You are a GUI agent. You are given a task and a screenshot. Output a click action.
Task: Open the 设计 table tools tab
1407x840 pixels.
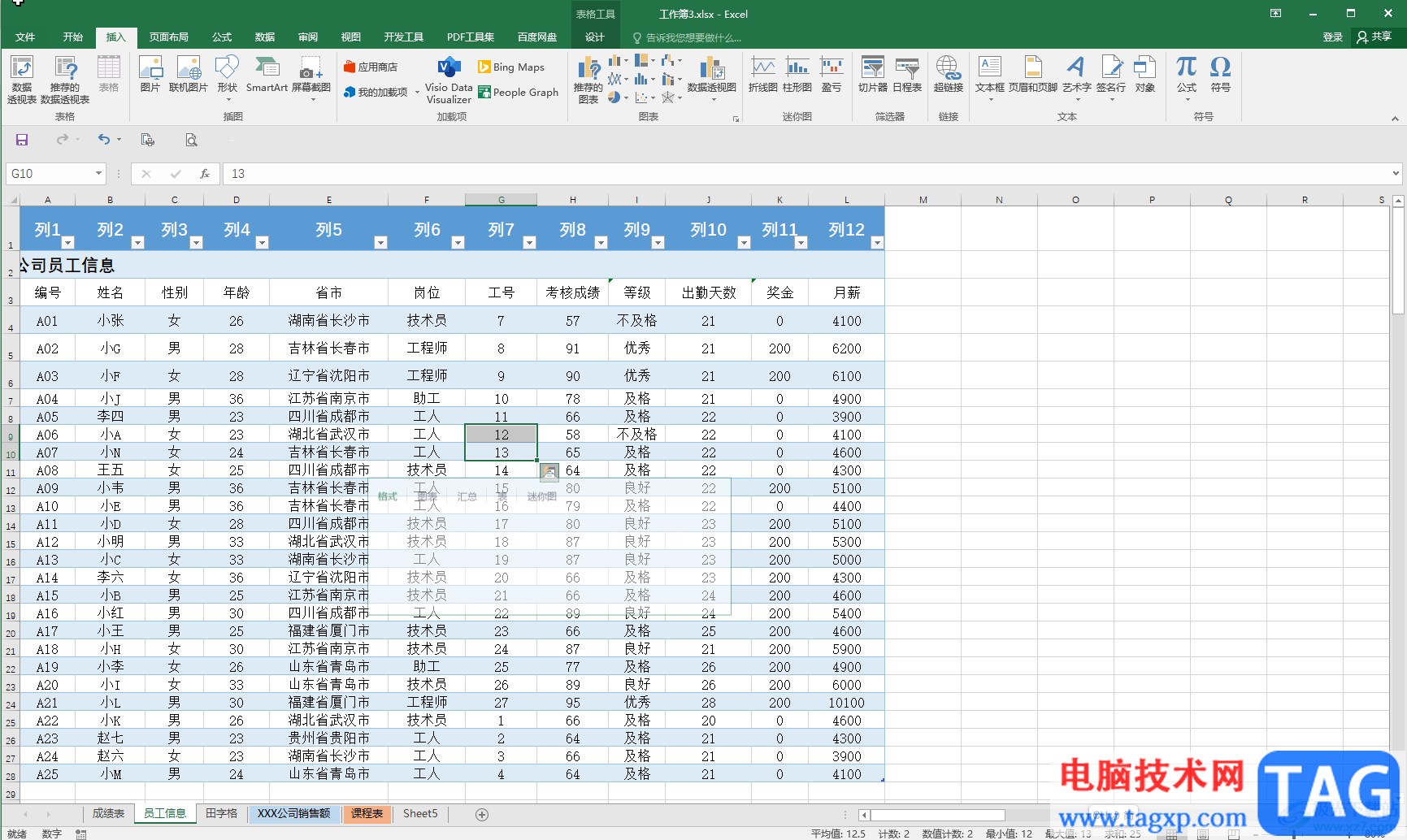tap(595, 37)
